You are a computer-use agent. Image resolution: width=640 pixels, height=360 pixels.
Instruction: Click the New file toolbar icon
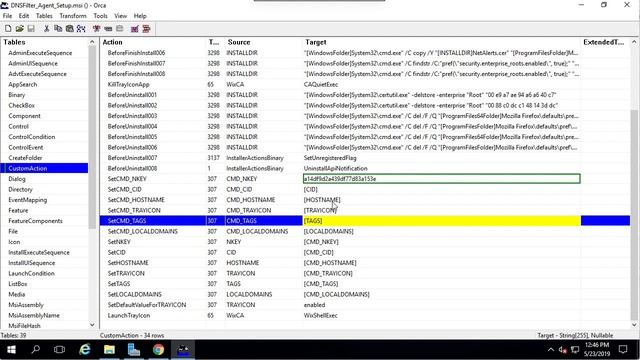8,29
